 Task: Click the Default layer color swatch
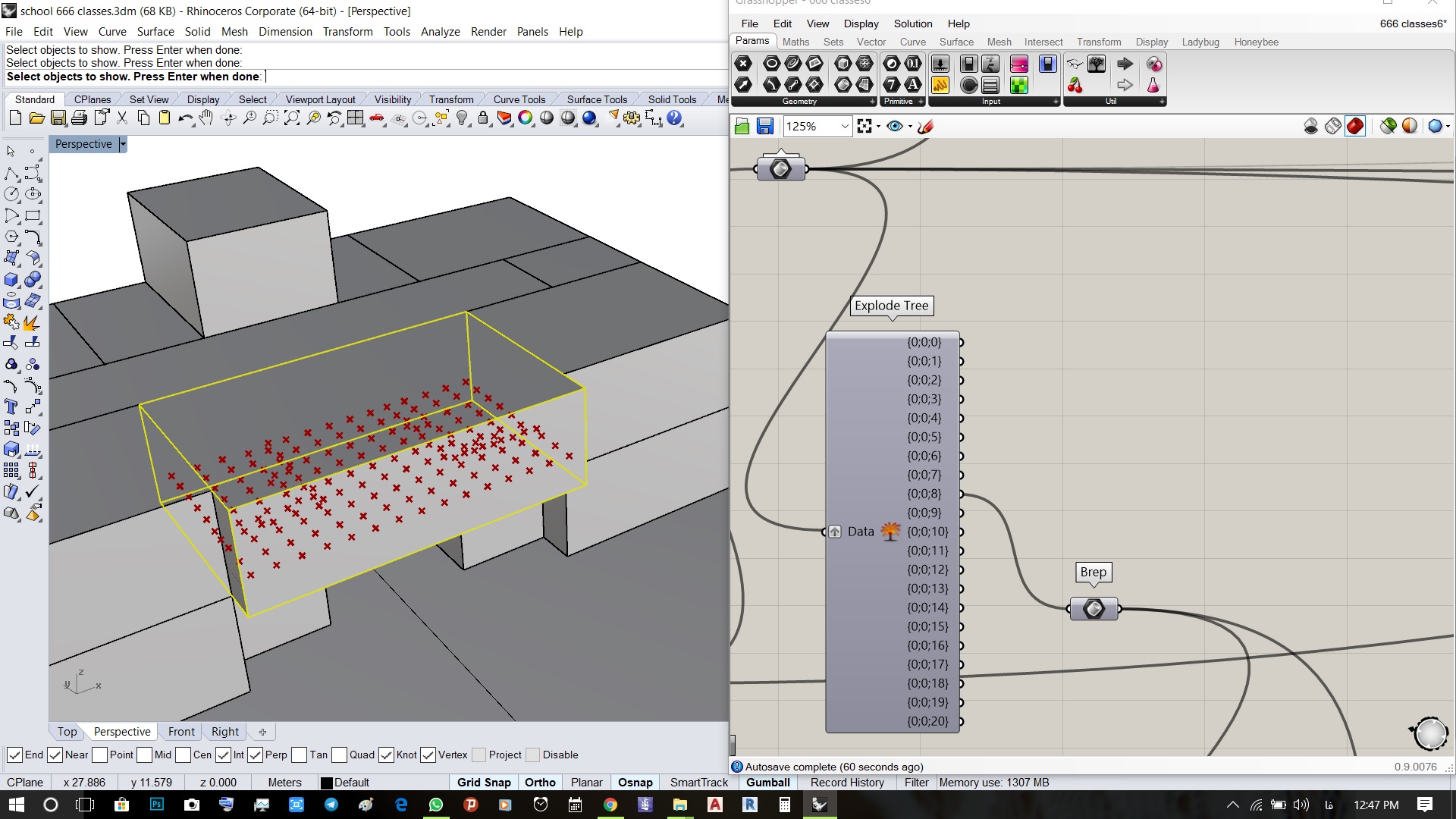[327, 783]
